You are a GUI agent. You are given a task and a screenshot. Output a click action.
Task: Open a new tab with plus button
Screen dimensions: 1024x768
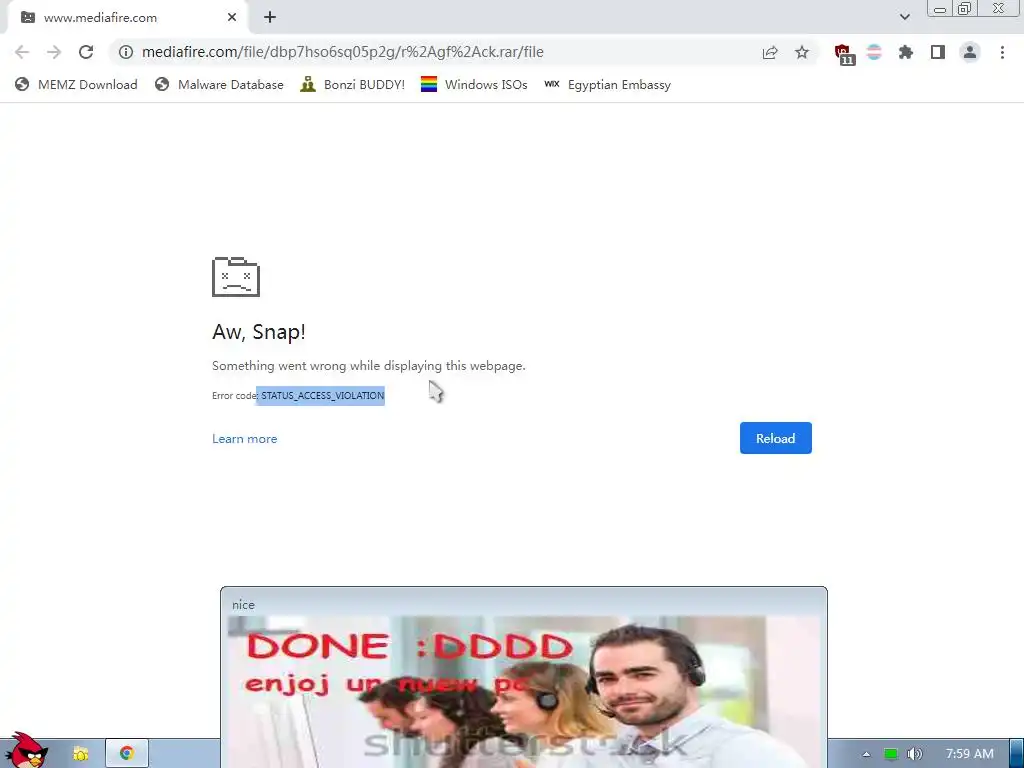pos(270,18)
